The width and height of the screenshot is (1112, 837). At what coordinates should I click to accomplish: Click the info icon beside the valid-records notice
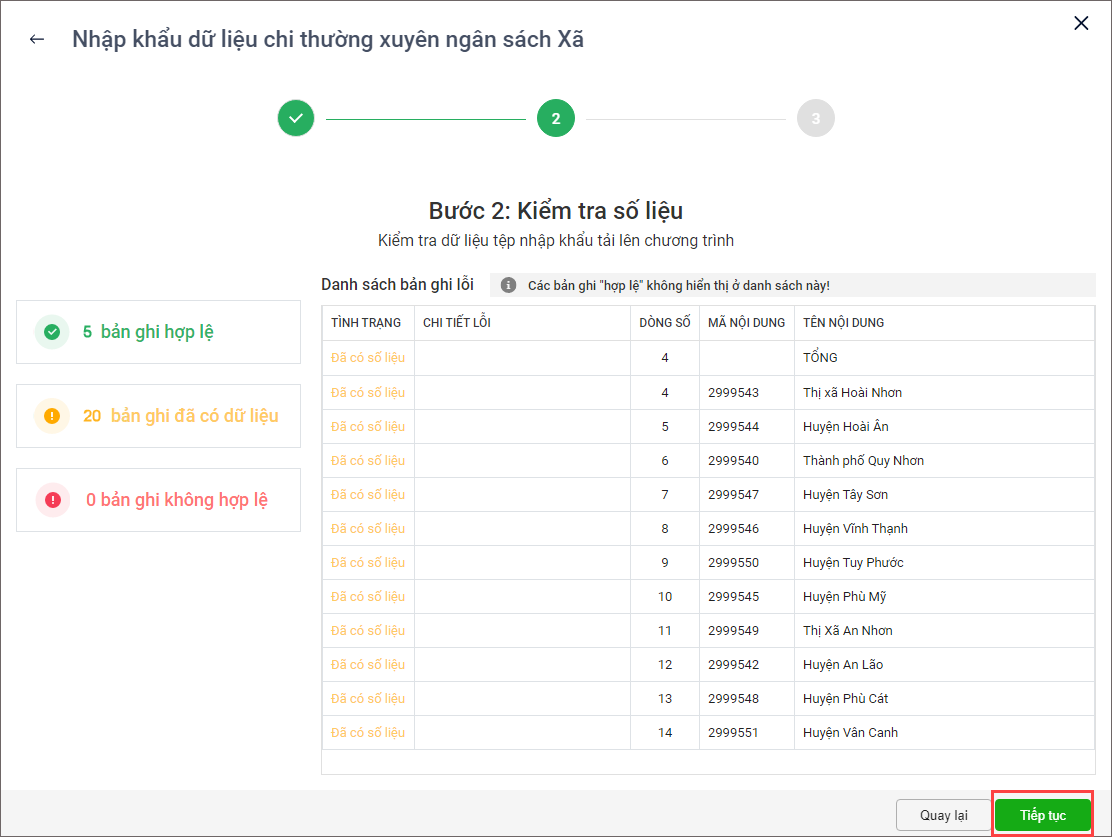tap(508, 285)
